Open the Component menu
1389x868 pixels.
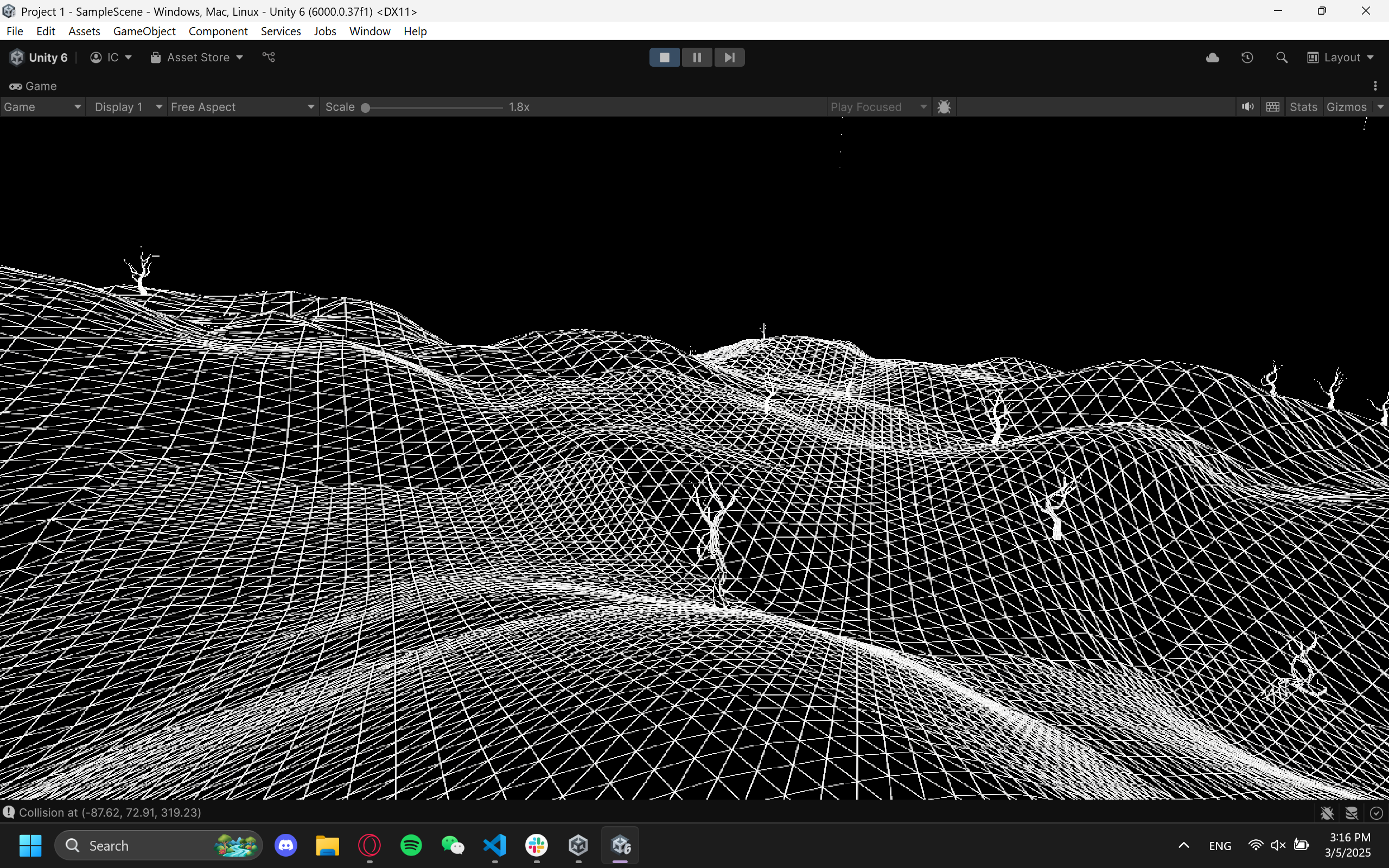tap(218, 31)
